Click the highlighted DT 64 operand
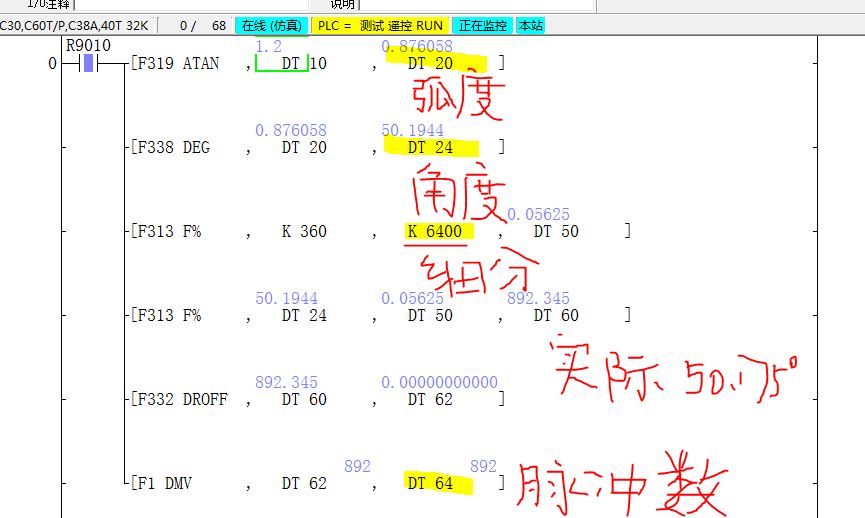865x518 pixels. tap(430, 484)
